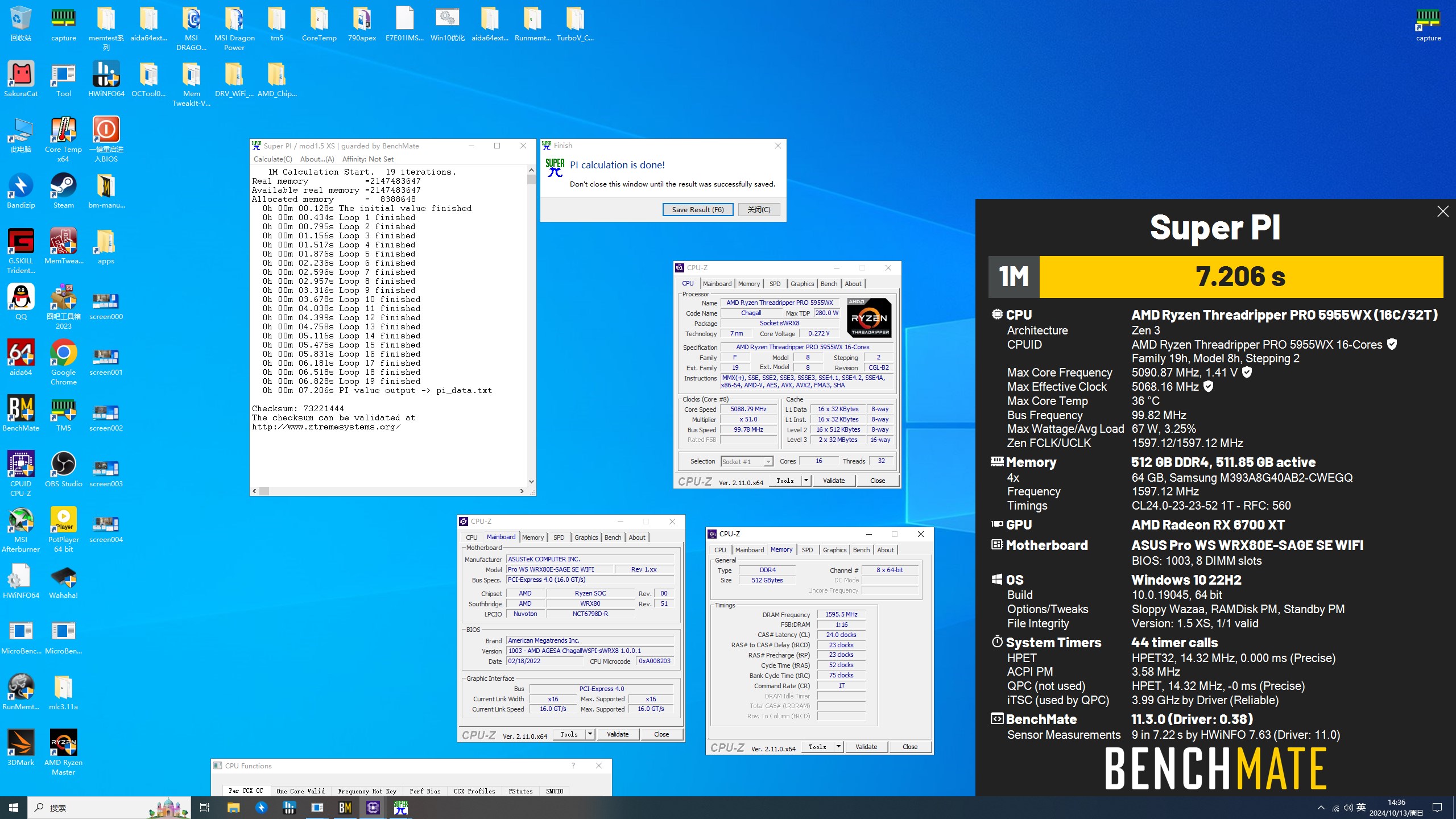Launch Core Temp x64 desktop icon
Viewport: 1456px width, 819px height.
[63, 140]
